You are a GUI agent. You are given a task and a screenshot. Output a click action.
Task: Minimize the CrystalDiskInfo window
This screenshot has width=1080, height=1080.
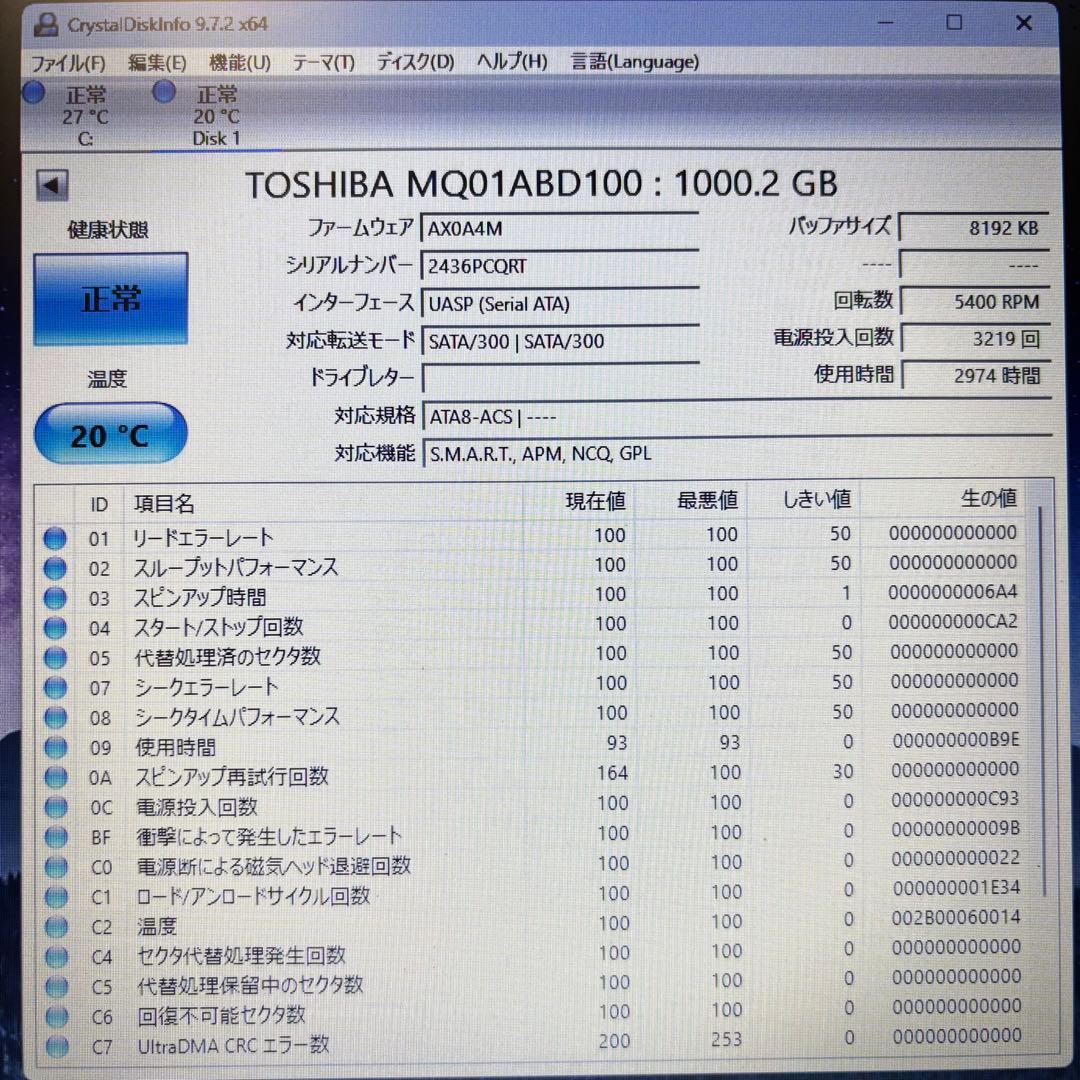pyautogui.click(x=886, y=23)
